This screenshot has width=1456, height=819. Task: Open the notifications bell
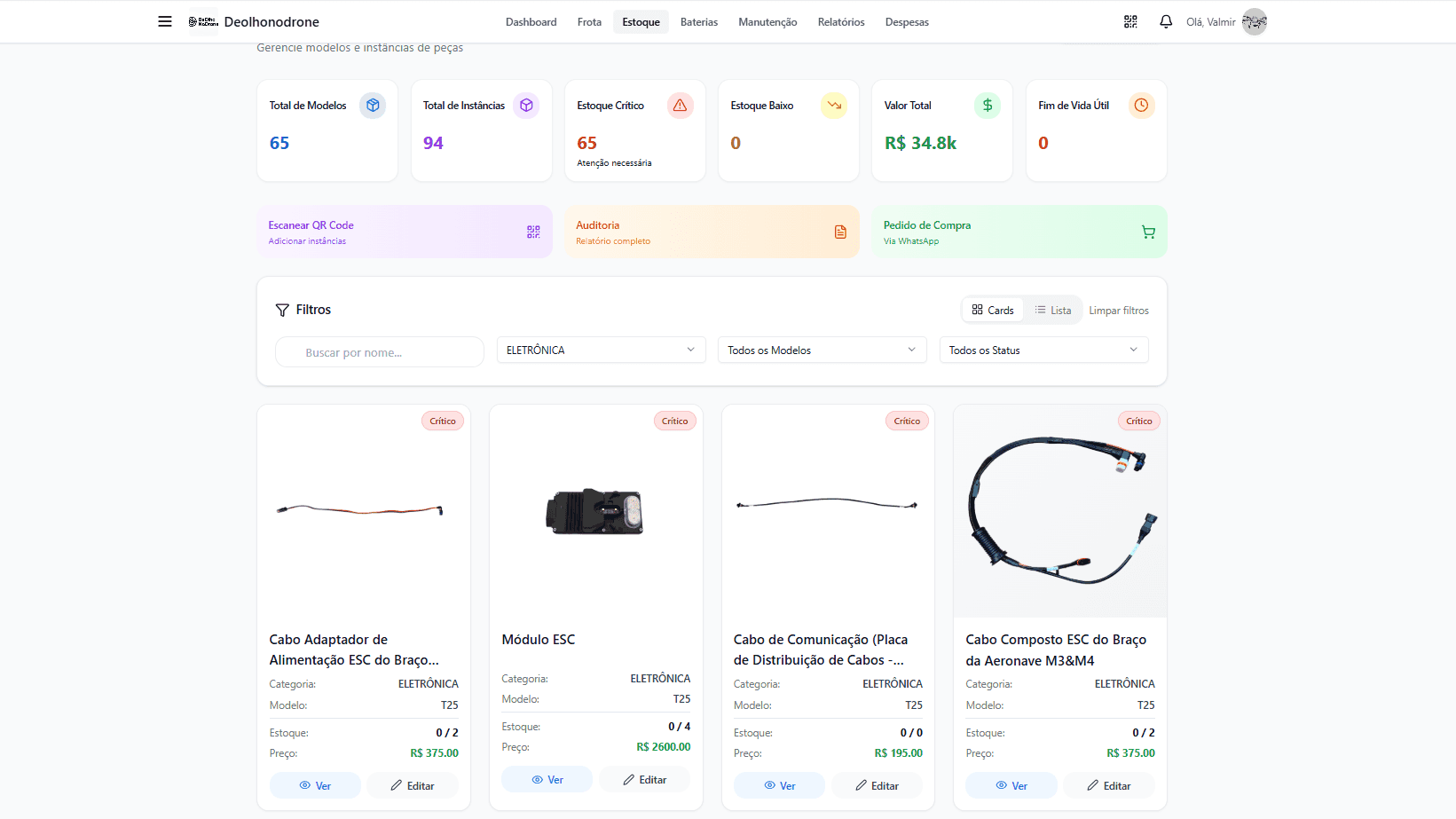[1166, 21]
